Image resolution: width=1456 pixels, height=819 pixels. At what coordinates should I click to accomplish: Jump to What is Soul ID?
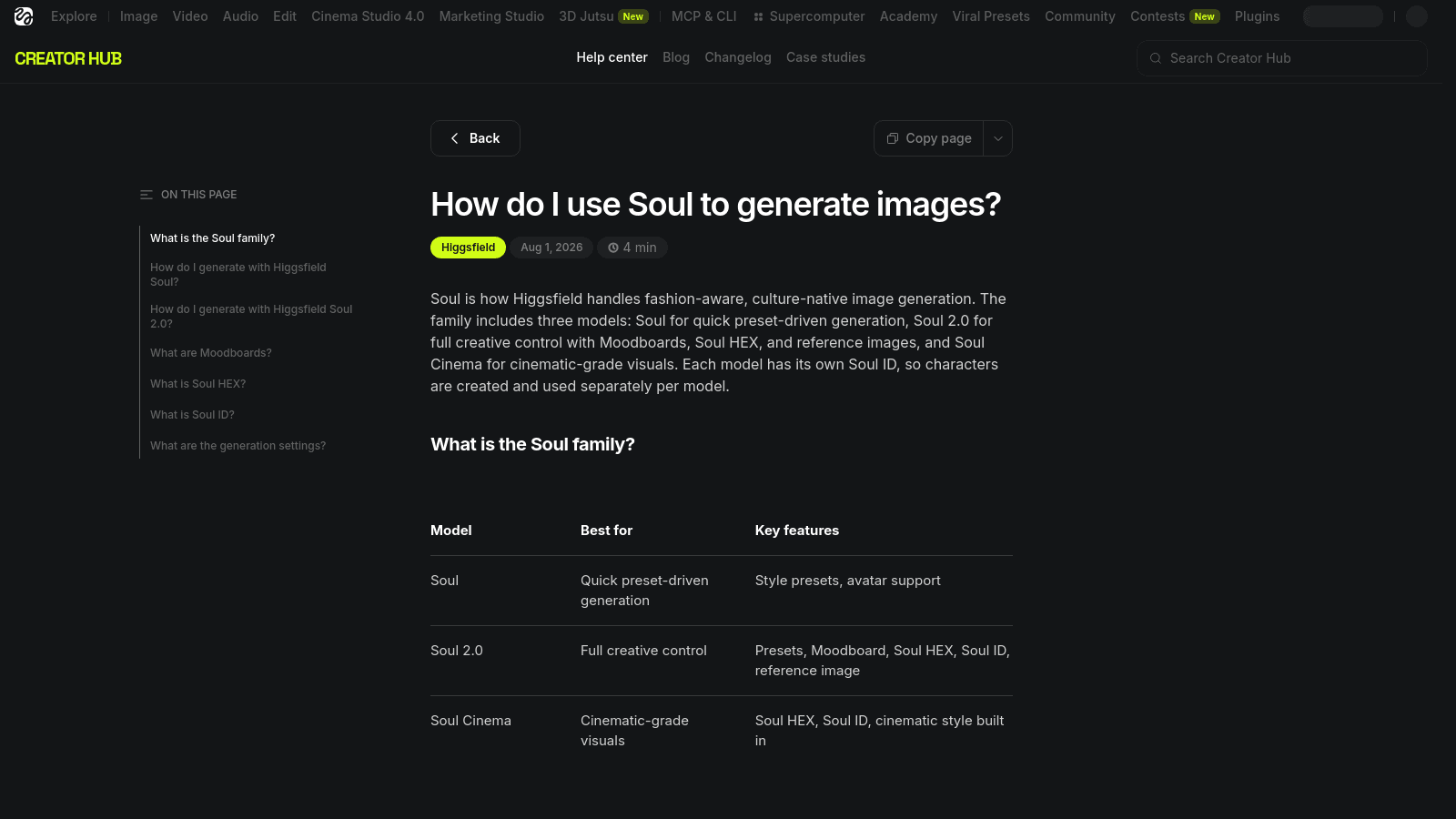(x=192, y=415)
